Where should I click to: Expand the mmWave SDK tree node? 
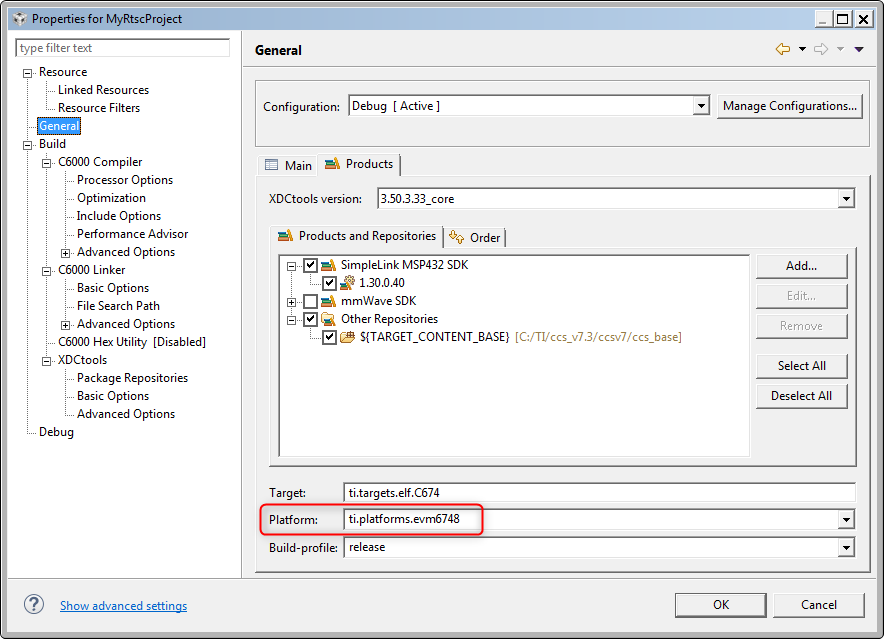pos(291,301)
